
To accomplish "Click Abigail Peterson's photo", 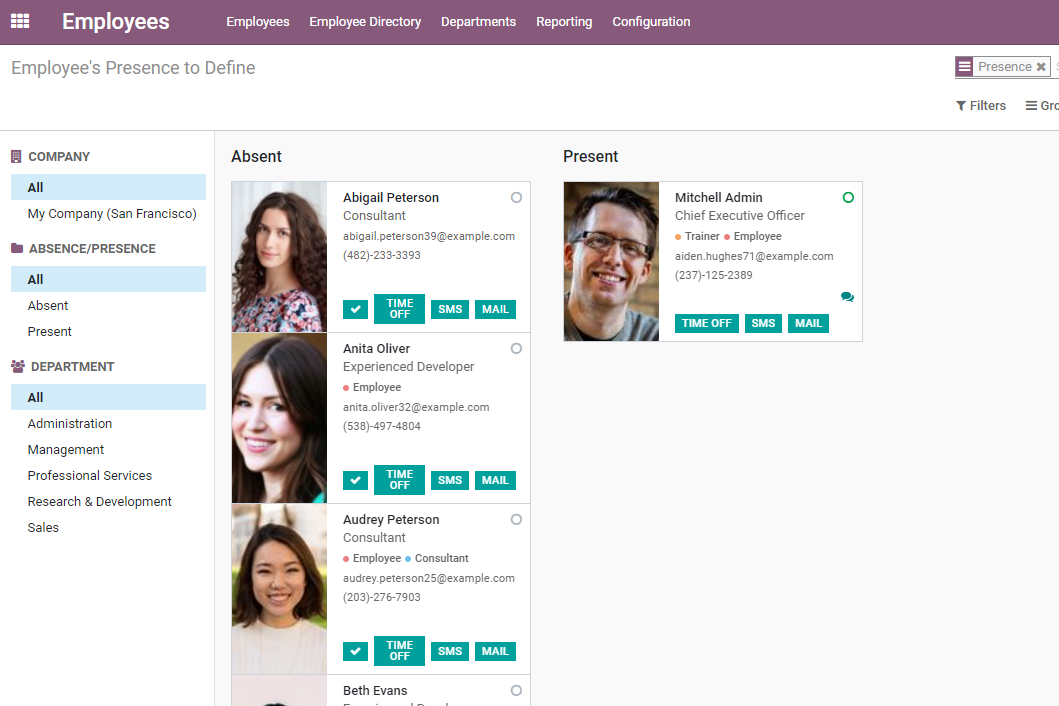I will pyautogui.click(x=279, y=257).
